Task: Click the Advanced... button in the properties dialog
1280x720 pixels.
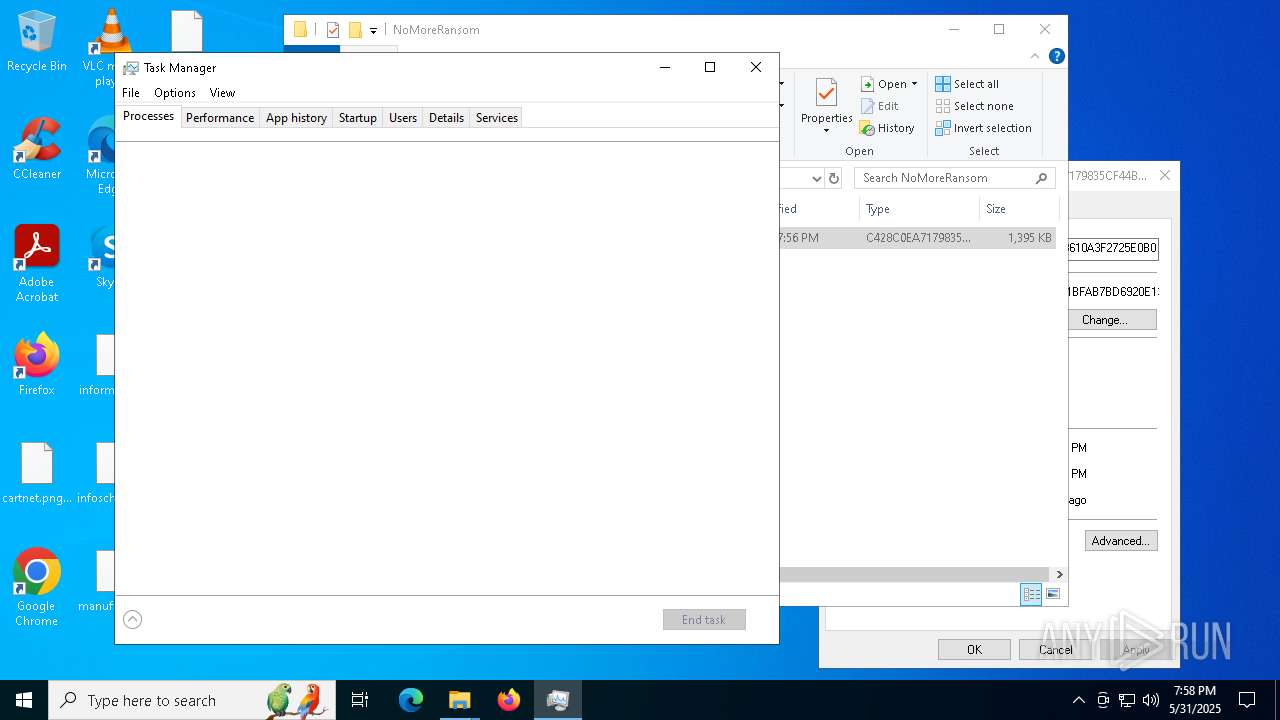Action: [x=1121, y=541]
